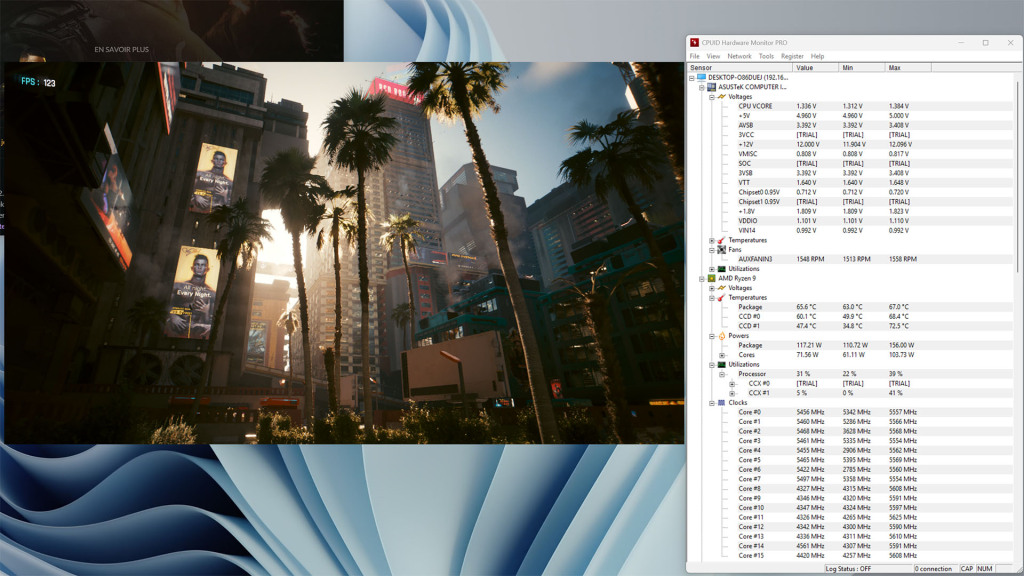This screenshot has width=1024, height=576.
Task: Open the Register menu
Action: click(x=792, y=56)
